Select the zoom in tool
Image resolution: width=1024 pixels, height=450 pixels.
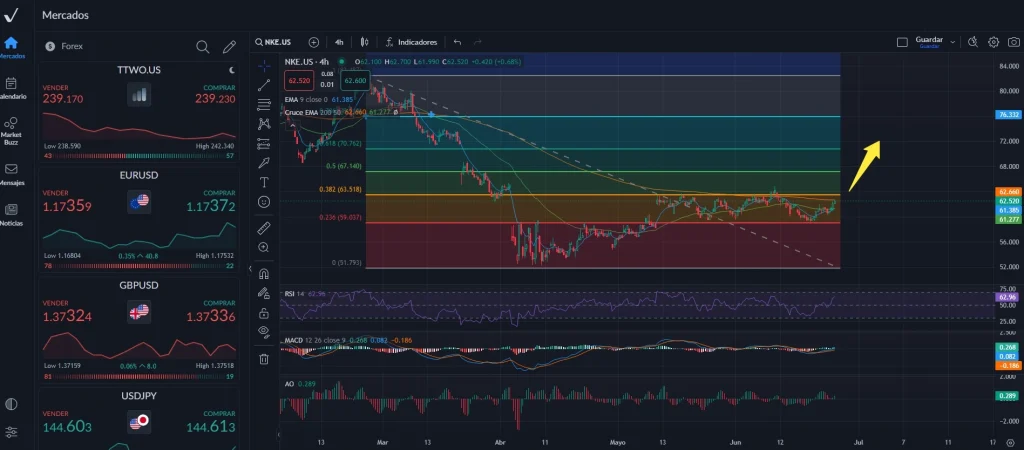264,248
